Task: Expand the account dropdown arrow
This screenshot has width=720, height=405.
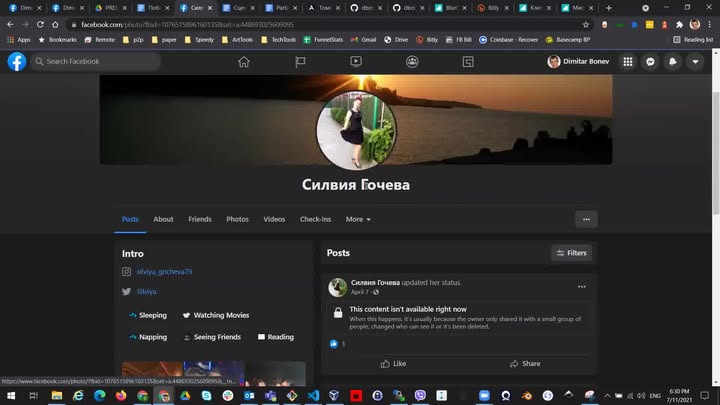Action: point(695,62)
